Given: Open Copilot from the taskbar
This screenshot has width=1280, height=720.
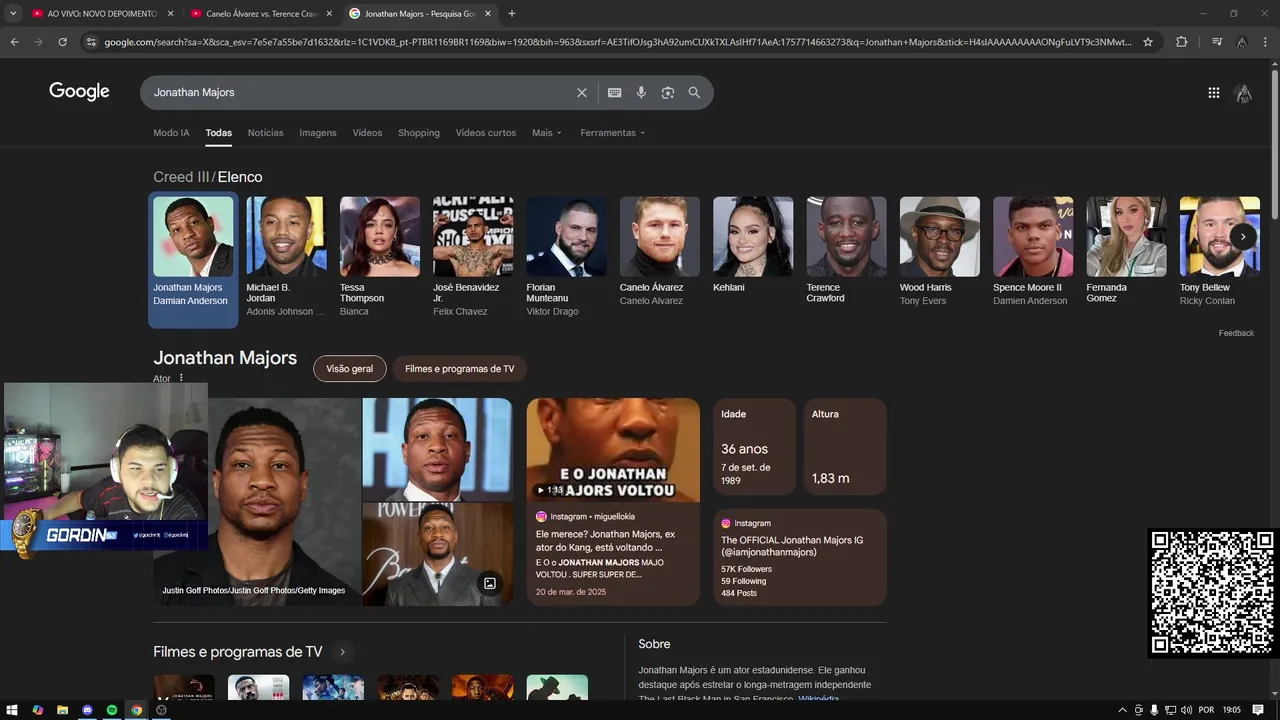Looking at the screenshot, I should [37, 709].
